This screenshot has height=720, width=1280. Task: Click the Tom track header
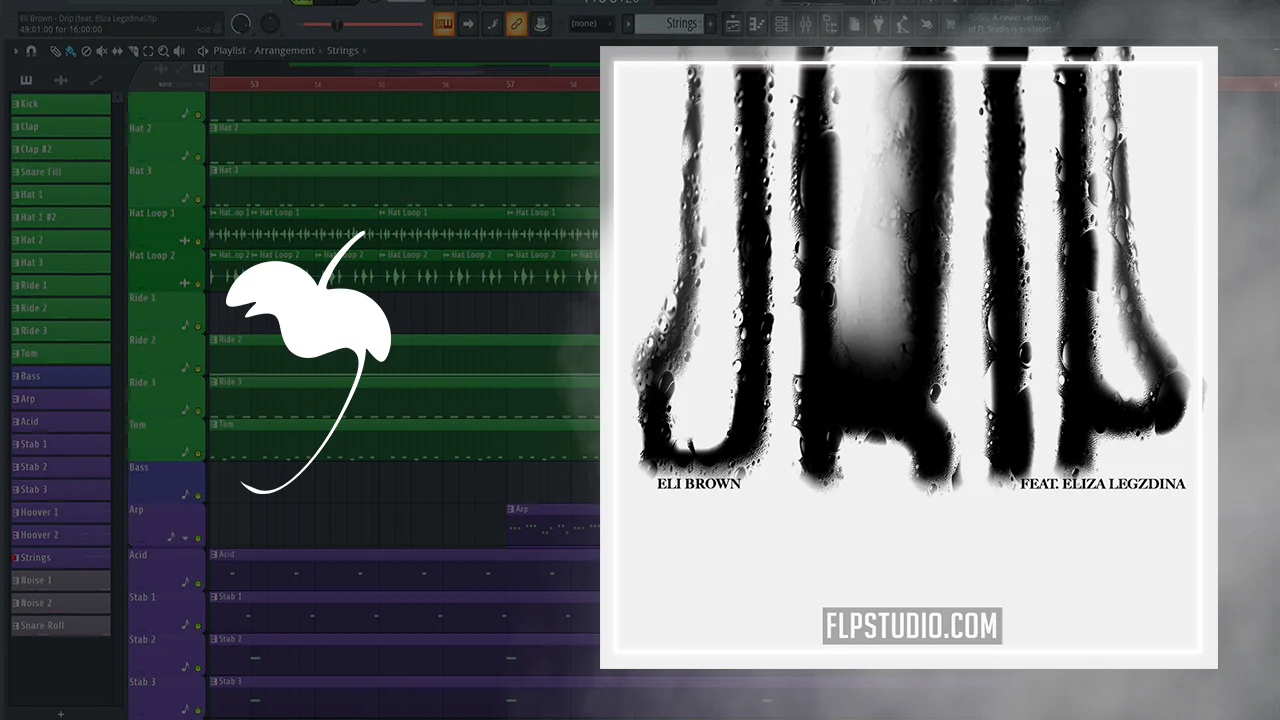tap(167, 440)
